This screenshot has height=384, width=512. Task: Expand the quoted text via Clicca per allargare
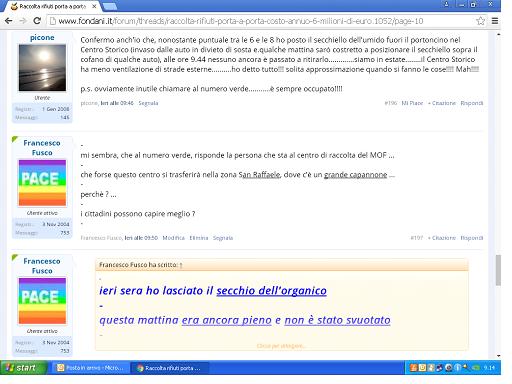coord(281,346)
